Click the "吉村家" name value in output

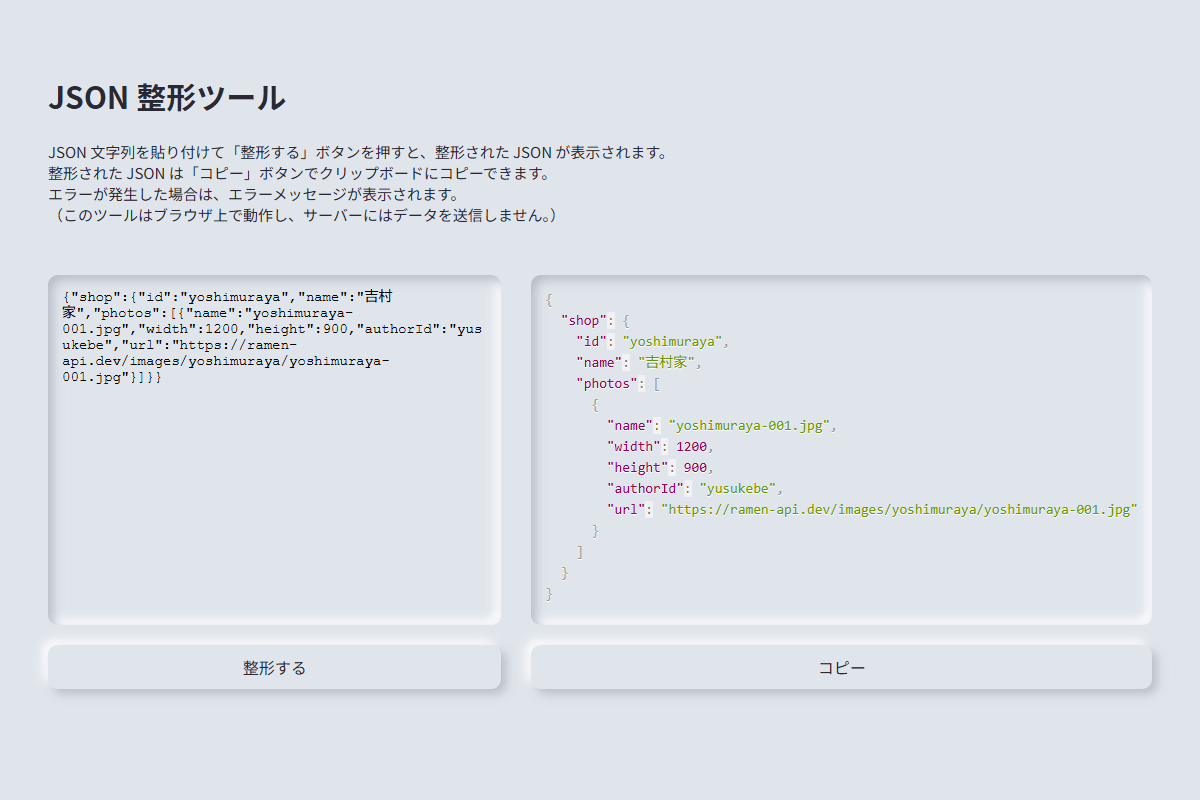coord(666,362)
